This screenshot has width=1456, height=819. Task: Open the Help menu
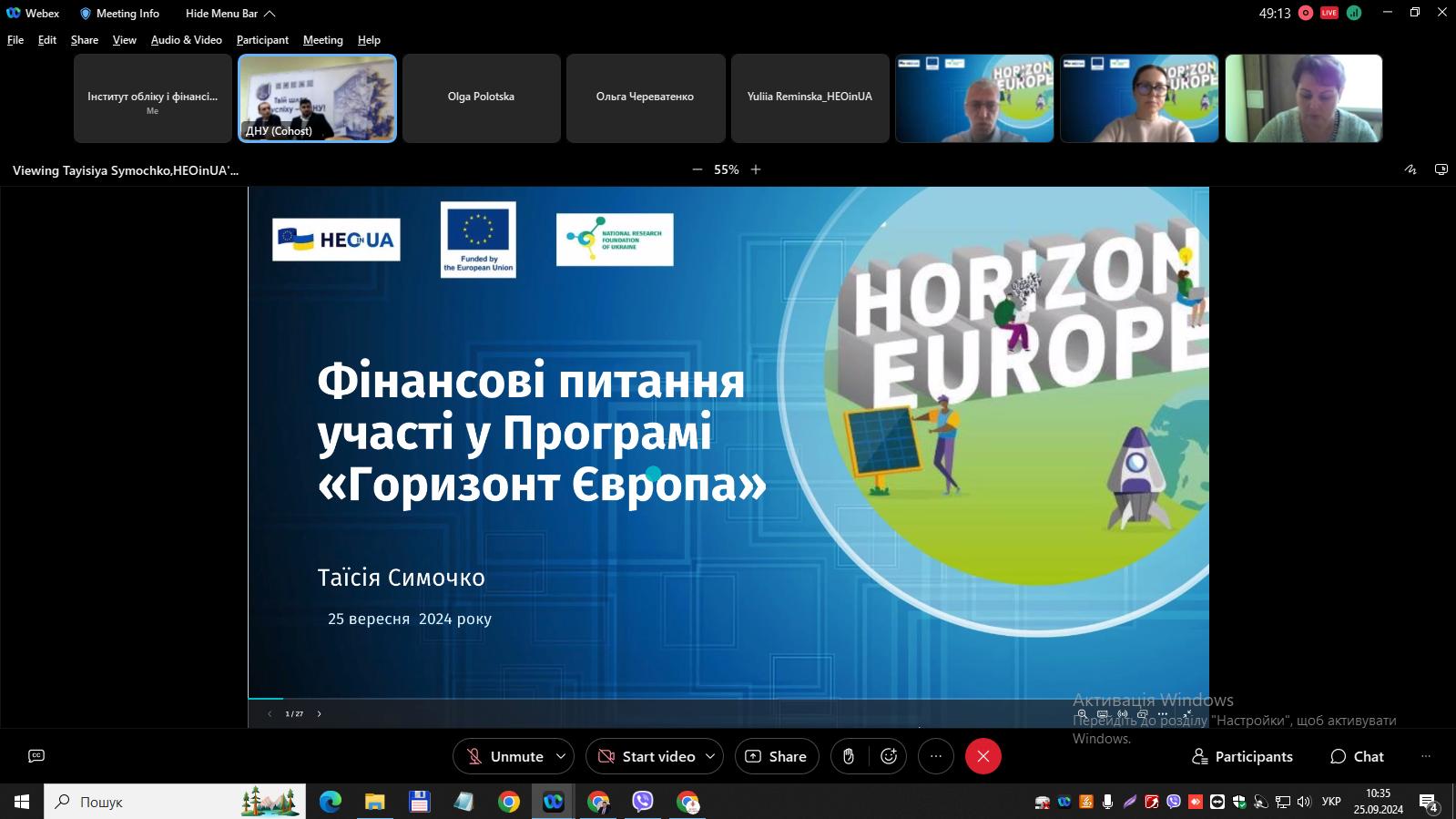point(369,40)
